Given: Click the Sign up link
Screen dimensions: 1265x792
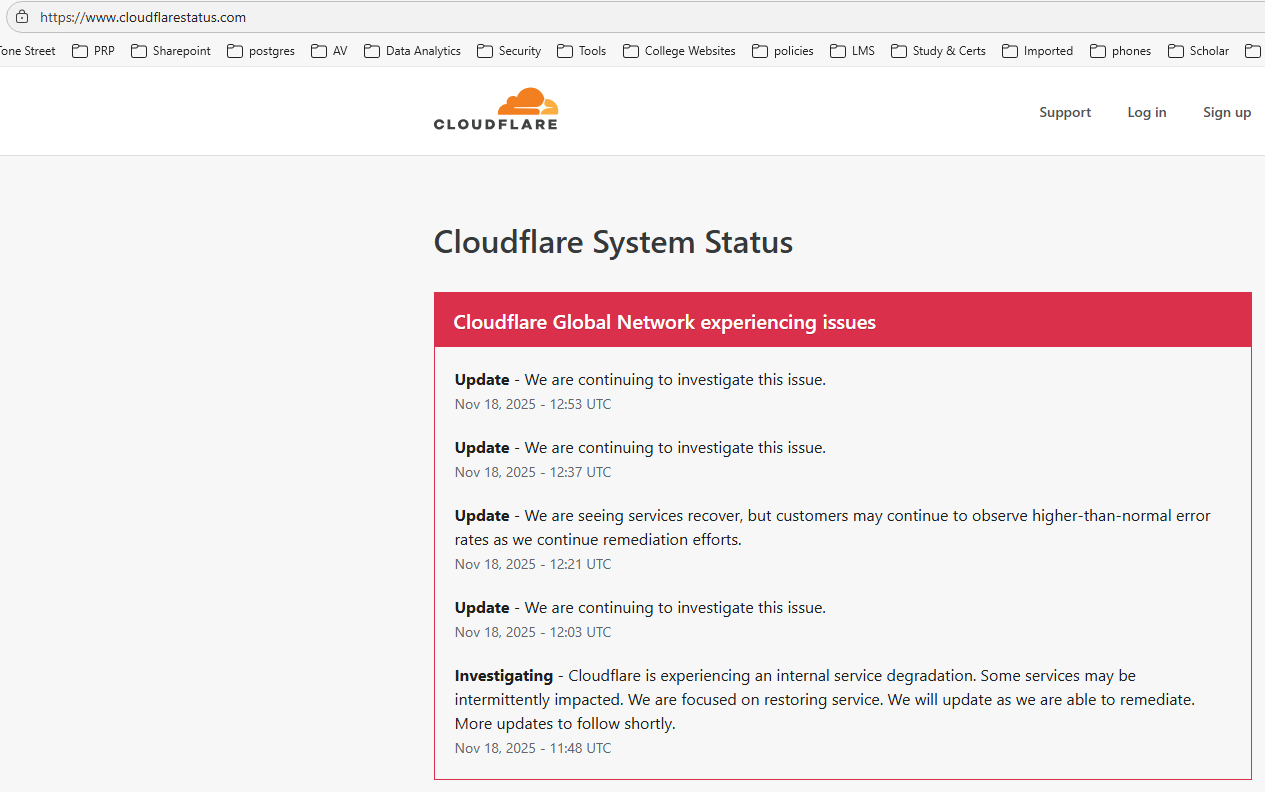Looking at the screenshot, I should [x=1227, y=112].
